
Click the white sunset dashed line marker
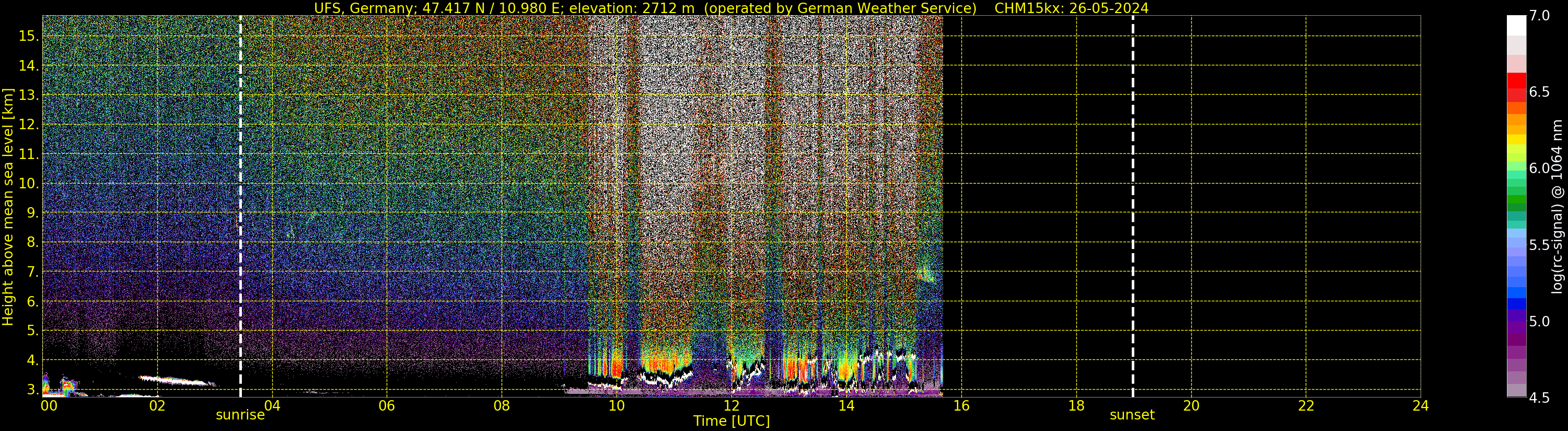(x=1133, y=206)
